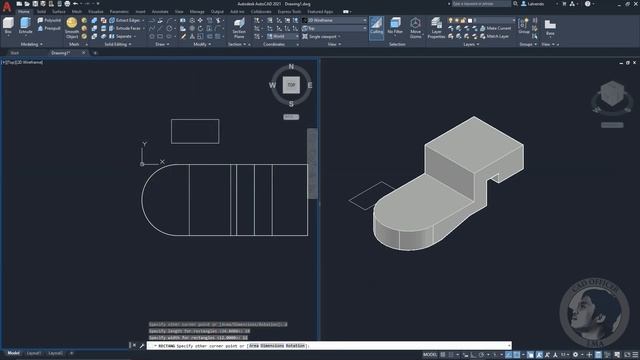This screenshot has width=640, height=360.
Task: Expand the Solid Editing panel dropdown
Action: click(x=118, y=44)
